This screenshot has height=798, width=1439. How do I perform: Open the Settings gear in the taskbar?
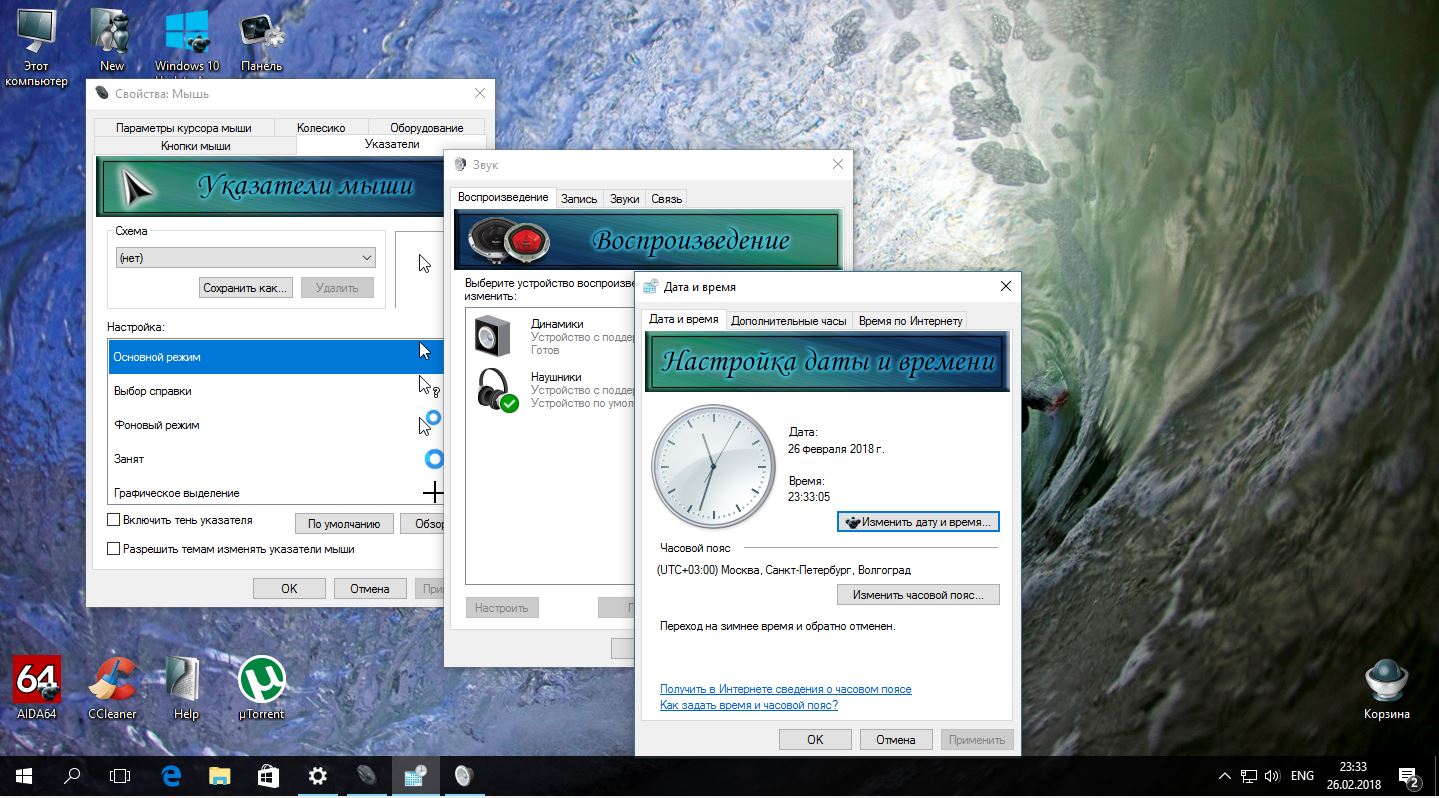(x=317, y=776)
